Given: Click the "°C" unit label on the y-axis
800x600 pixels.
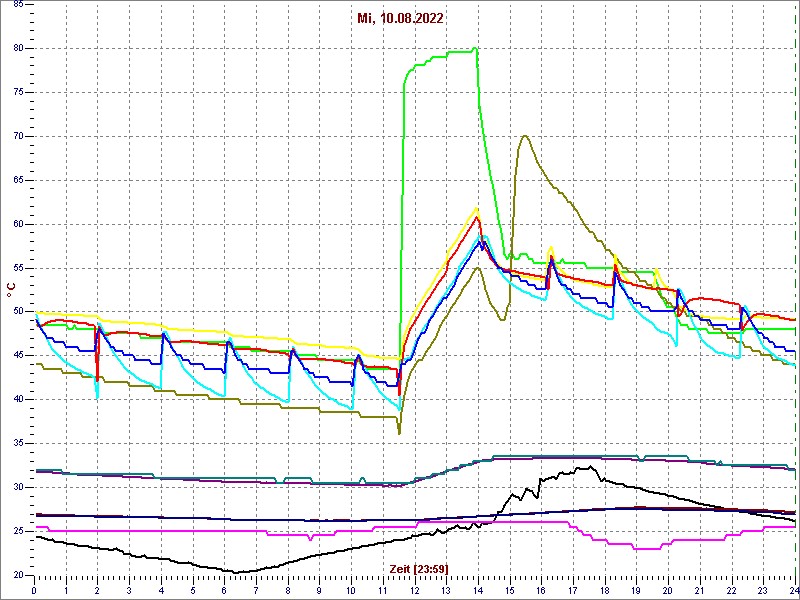Looking at the screenshot, I should point(10,291).
